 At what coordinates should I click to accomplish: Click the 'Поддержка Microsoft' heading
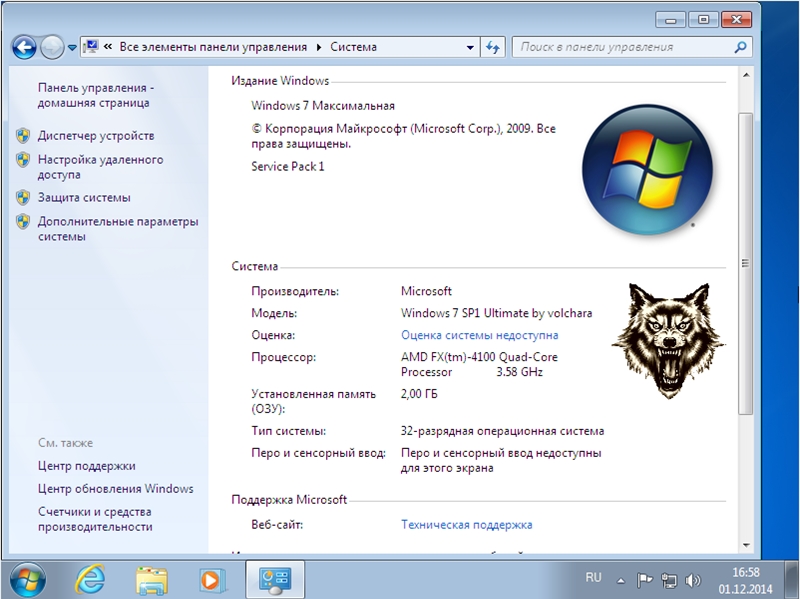[x=289, y=500]
